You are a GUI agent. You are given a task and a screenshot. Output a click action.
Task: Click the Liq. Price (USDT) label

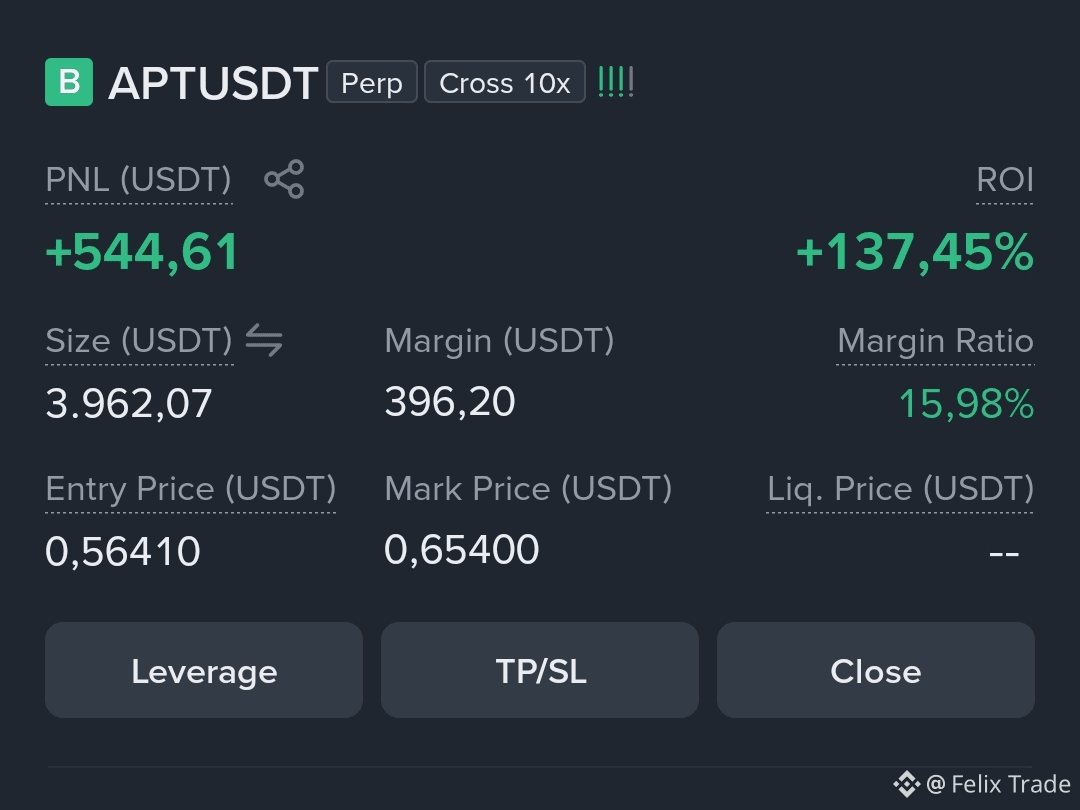[900, 489]
